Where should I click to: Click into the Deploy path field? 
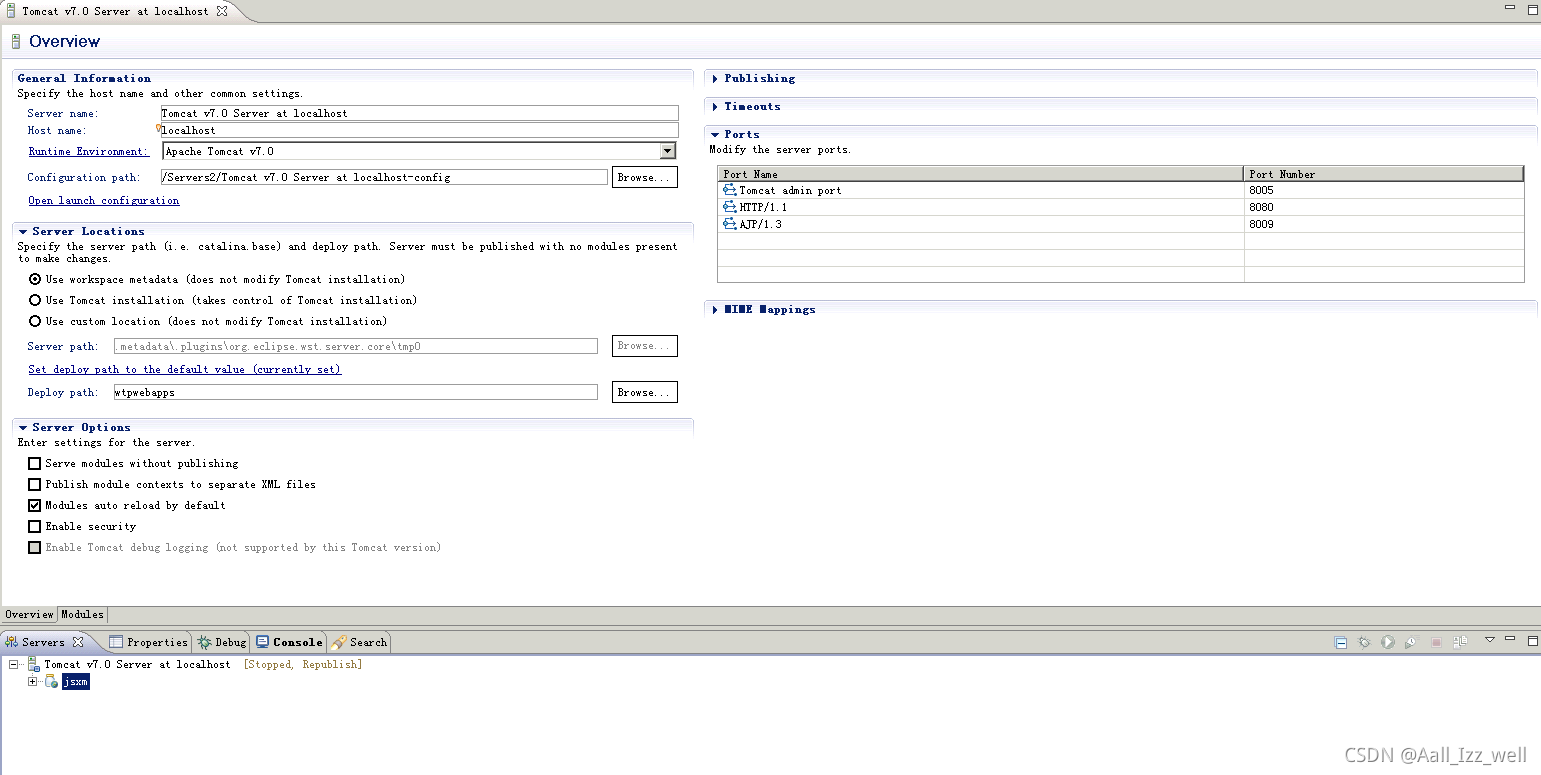pyautogui.click(x=355, y=392)
